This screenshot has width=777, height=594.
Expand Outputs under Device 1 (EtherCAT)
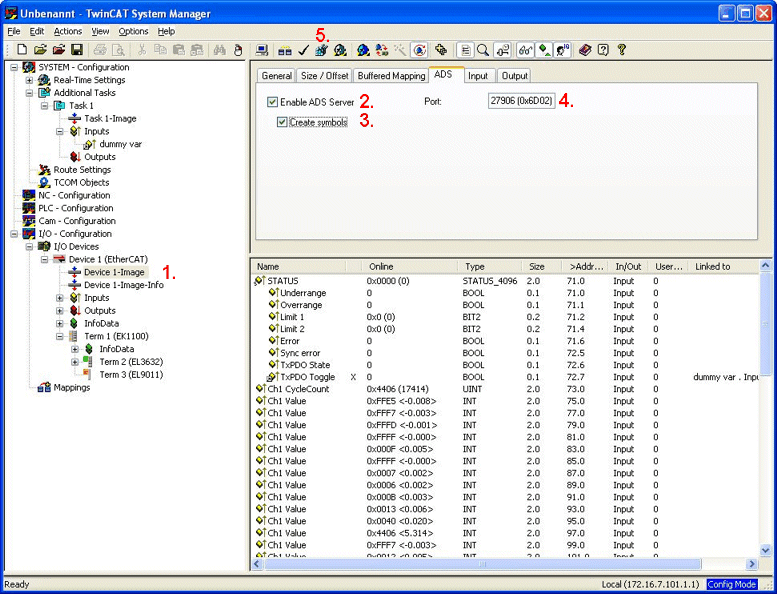click(x=60, y=311)
